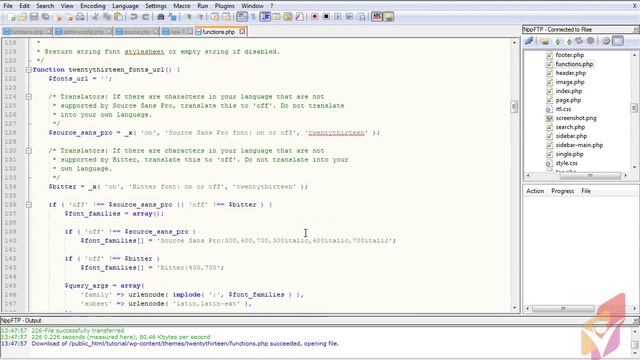The image size is (640, 360).
Task: Toggle Word Wrap toolbar button
Action: pos(242,17)
